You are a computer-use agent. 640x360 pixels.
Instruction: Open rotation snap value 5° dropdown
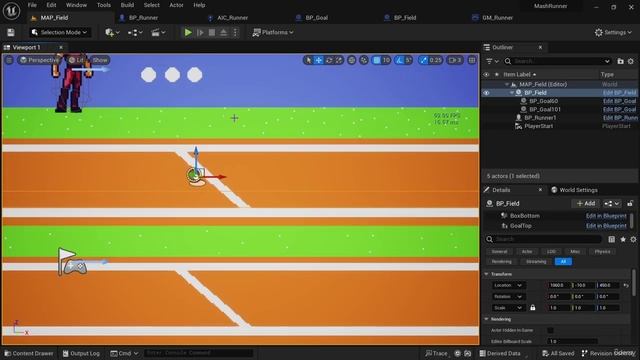[x=409, y=60]
